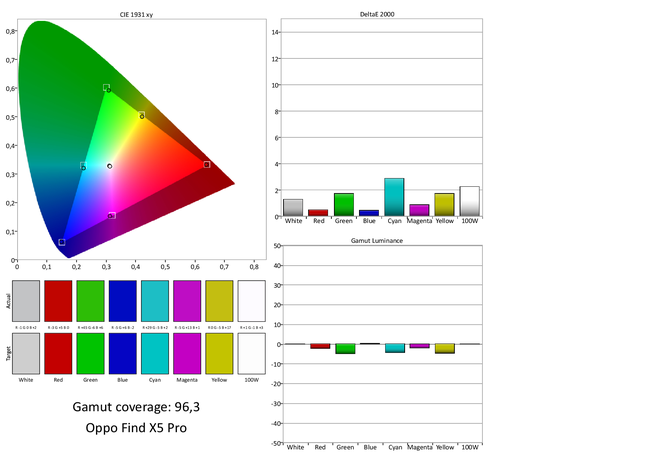Click 'Cyan' axis label in DeltaE 2000 chart
This screenshot has width=656, height=464.
click(x=395, y=221)
